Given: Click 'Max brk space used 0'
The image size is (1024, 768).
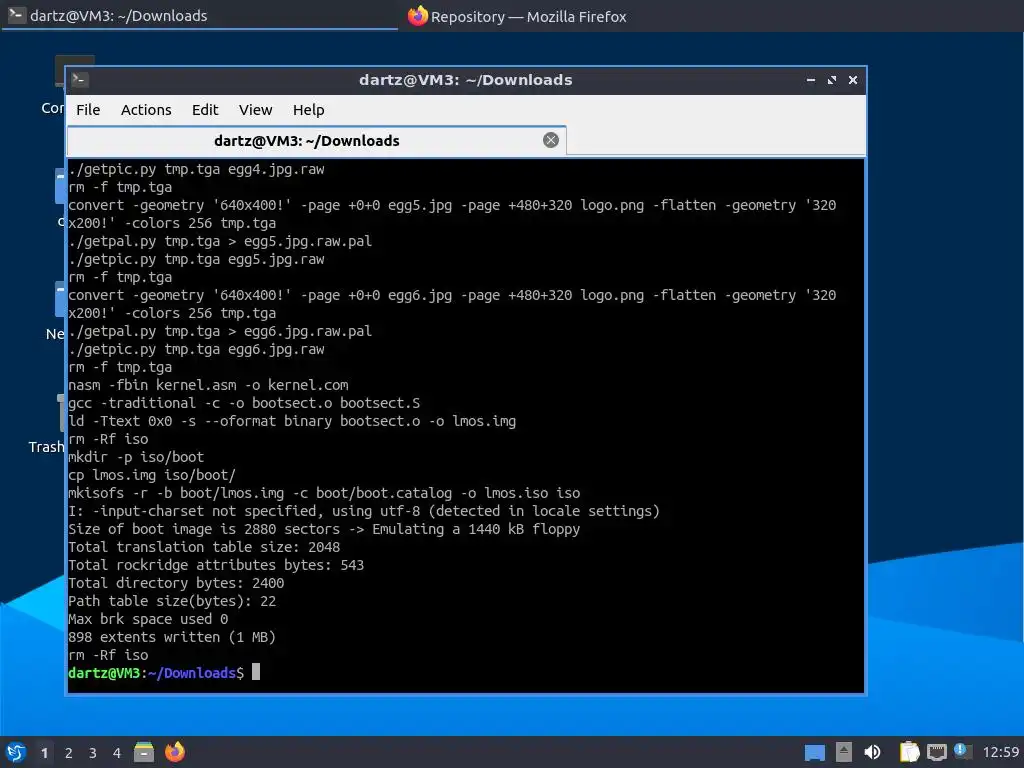Looking at the screenshot, I should click(x=148, y=618).
